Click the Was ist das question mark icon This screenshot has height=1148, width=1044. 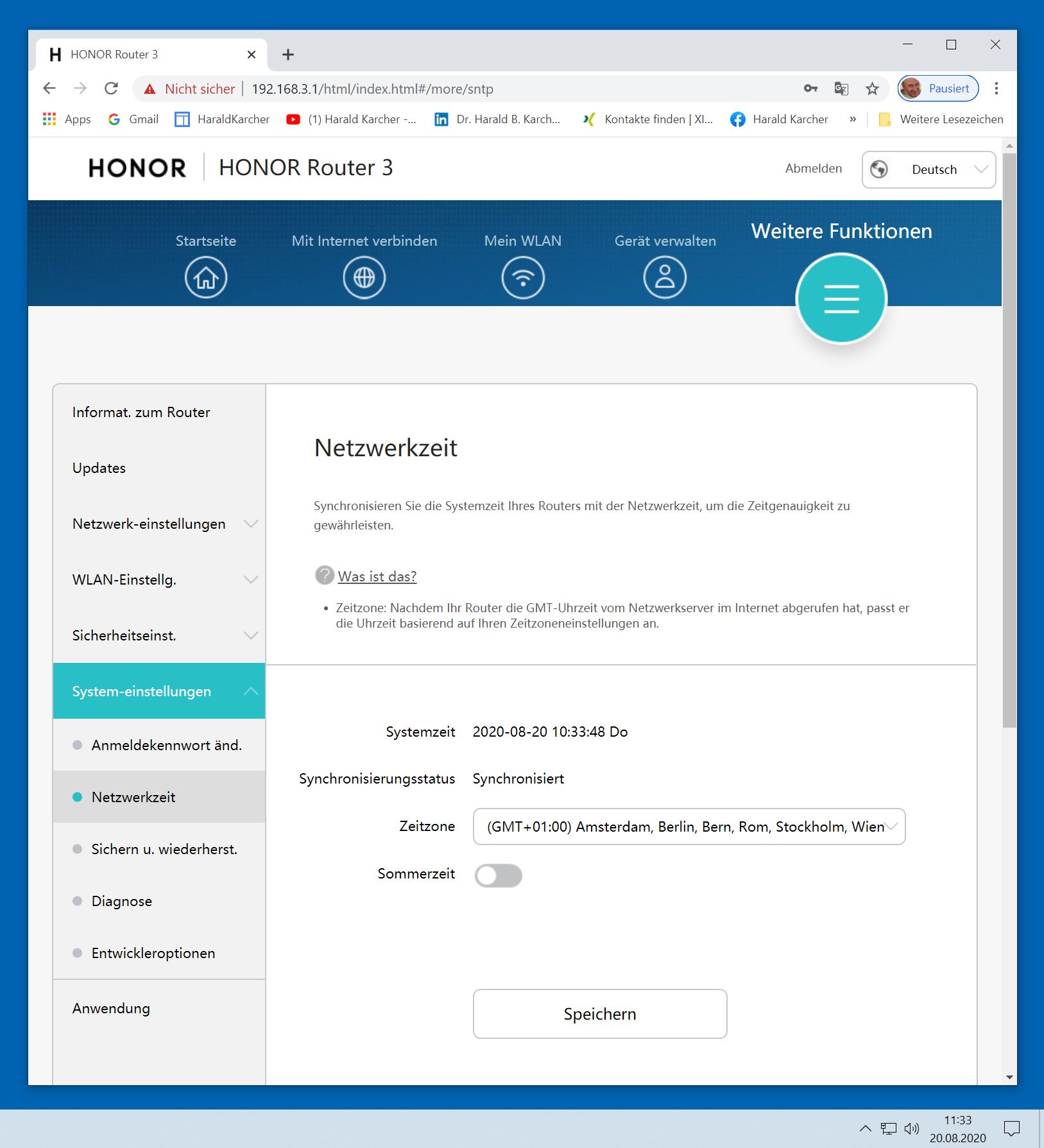click(325, 576)
